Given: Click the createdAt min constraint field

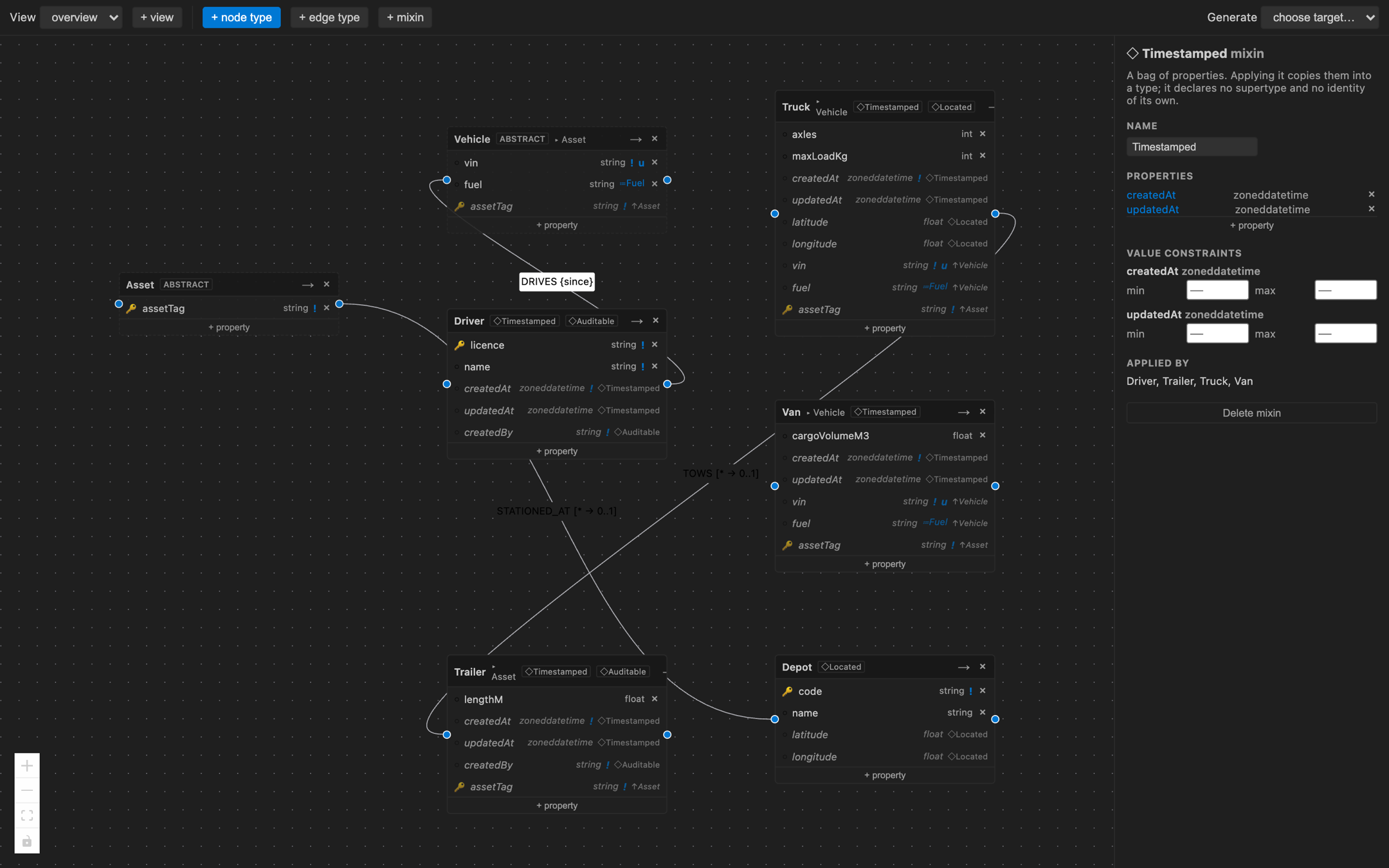Looking at the screenshot, I should (x=1217, y=290).
